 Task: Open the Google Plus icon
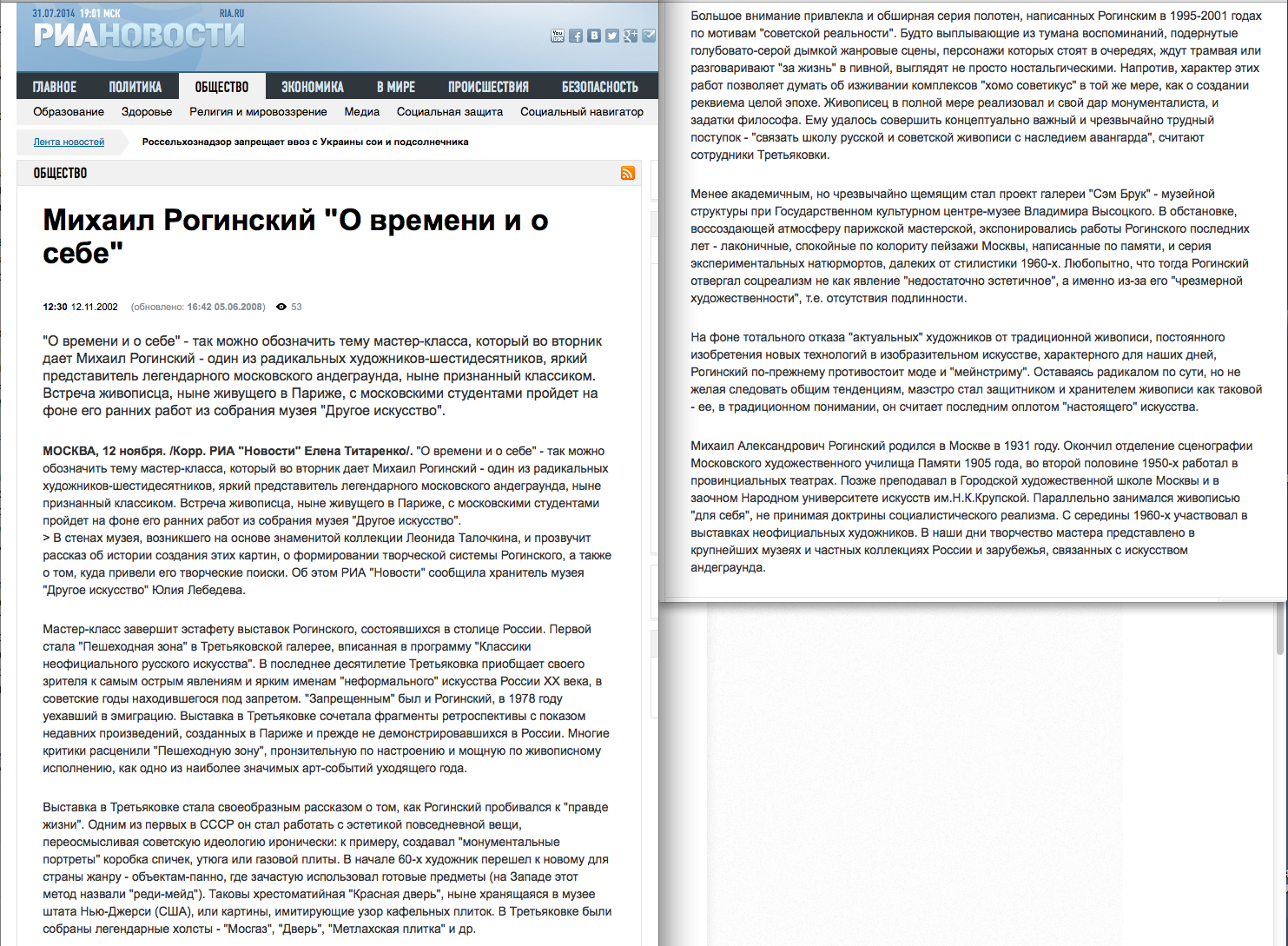(631, 36)
